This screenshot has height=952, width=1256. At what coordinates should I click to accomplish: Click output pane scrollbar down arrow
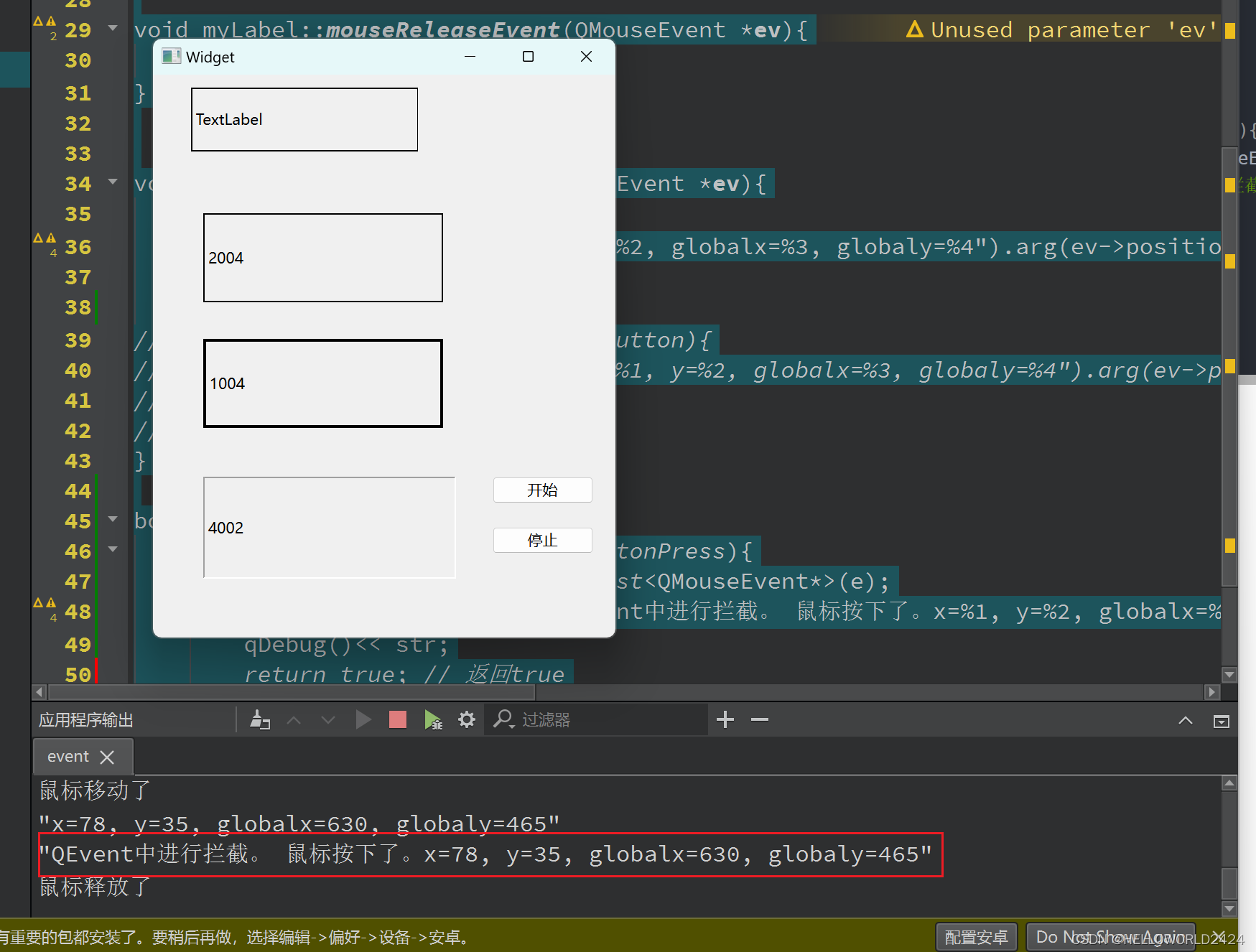pyautogui.click(x=1229, y=908)
